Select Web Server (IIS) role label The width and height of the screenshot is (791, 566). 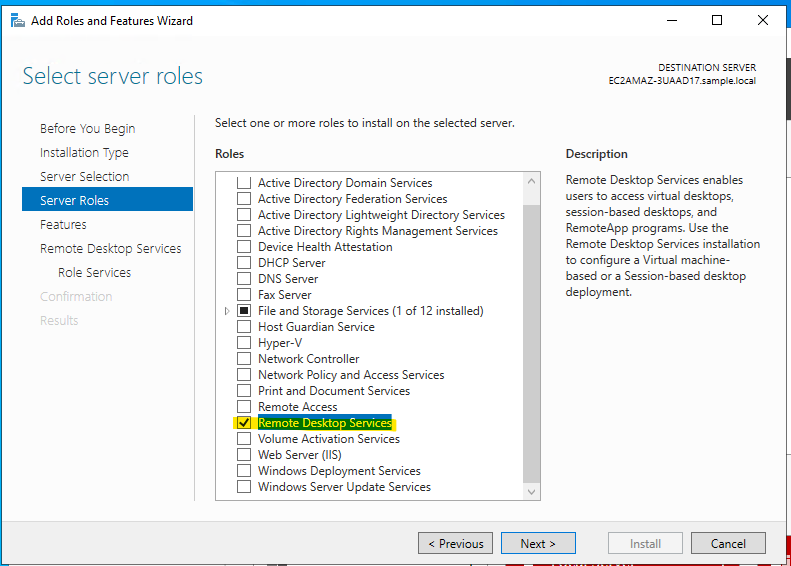point(300,455)
